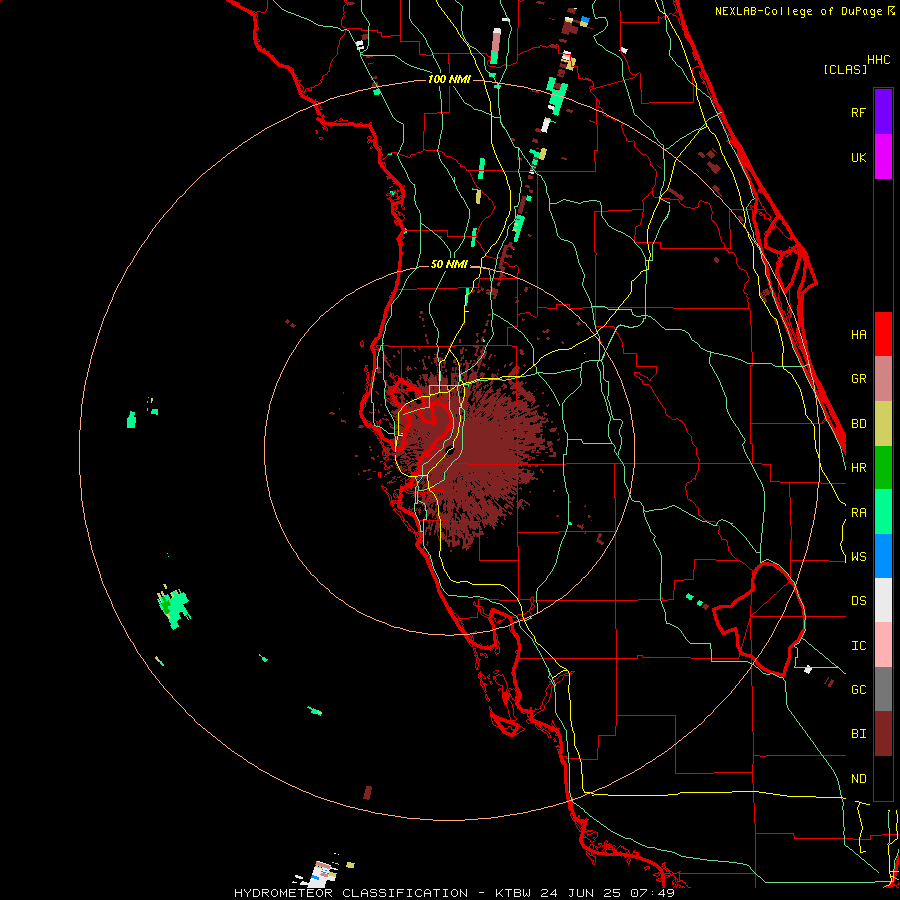The image size is (900, 900).
Task: Click the 'GC' legend label
Action: (x=858, y=690)
